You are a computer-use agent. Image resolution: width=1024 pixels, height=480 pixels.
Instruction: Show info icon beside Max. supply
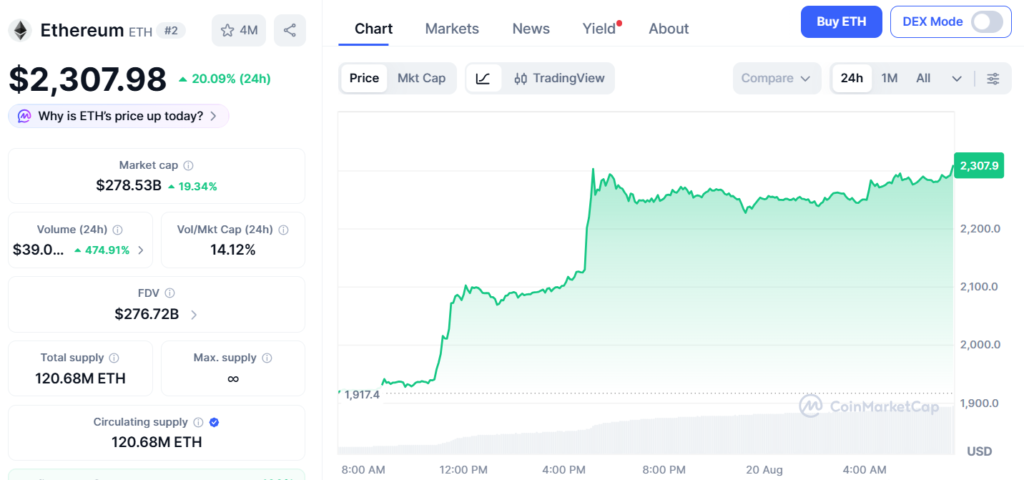point(267,358)
